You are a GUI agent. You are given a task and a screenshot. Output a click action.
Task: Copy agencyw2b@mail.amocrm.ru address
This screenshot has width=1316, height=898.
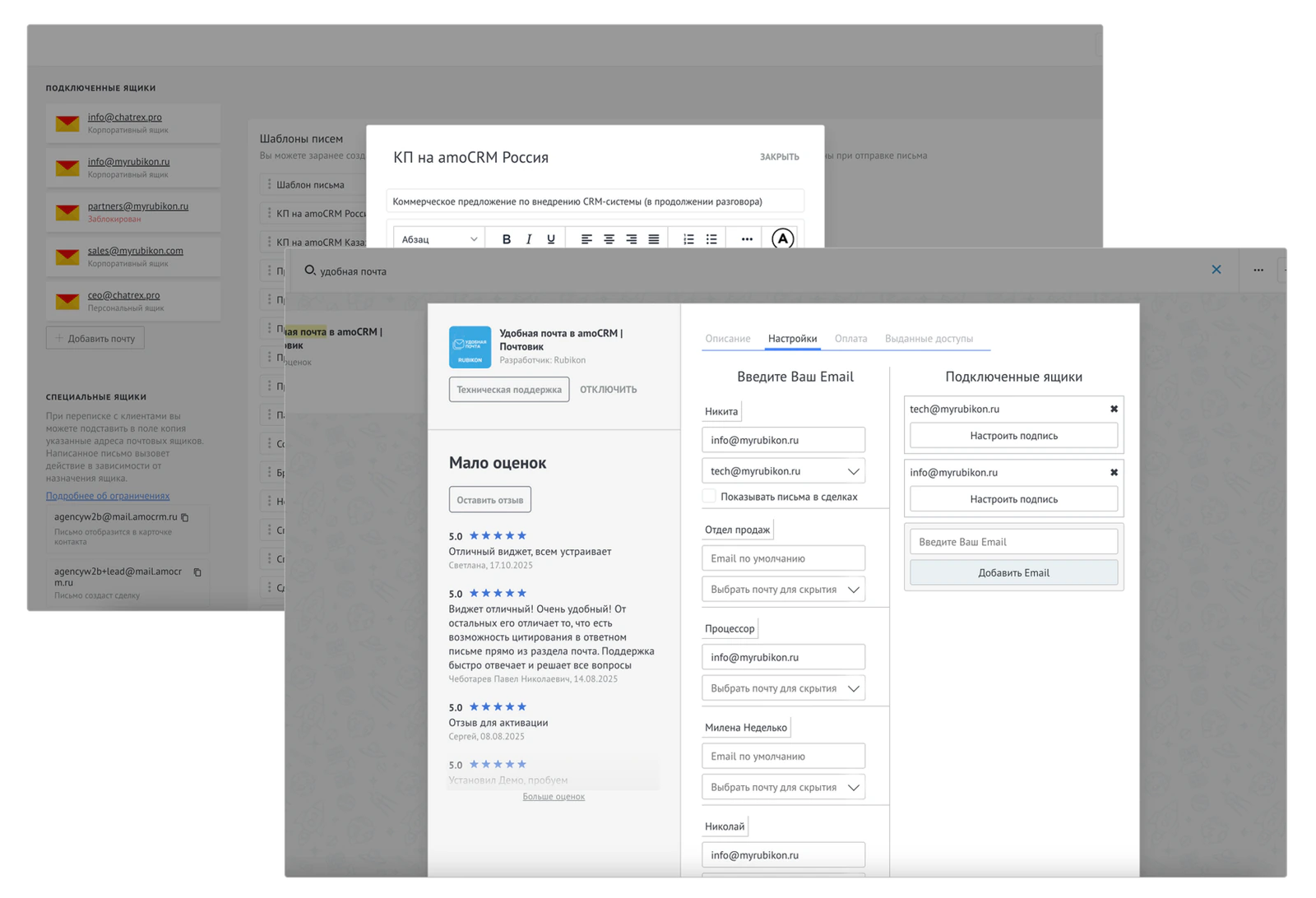pyautogui.click(x=185, y=517)
